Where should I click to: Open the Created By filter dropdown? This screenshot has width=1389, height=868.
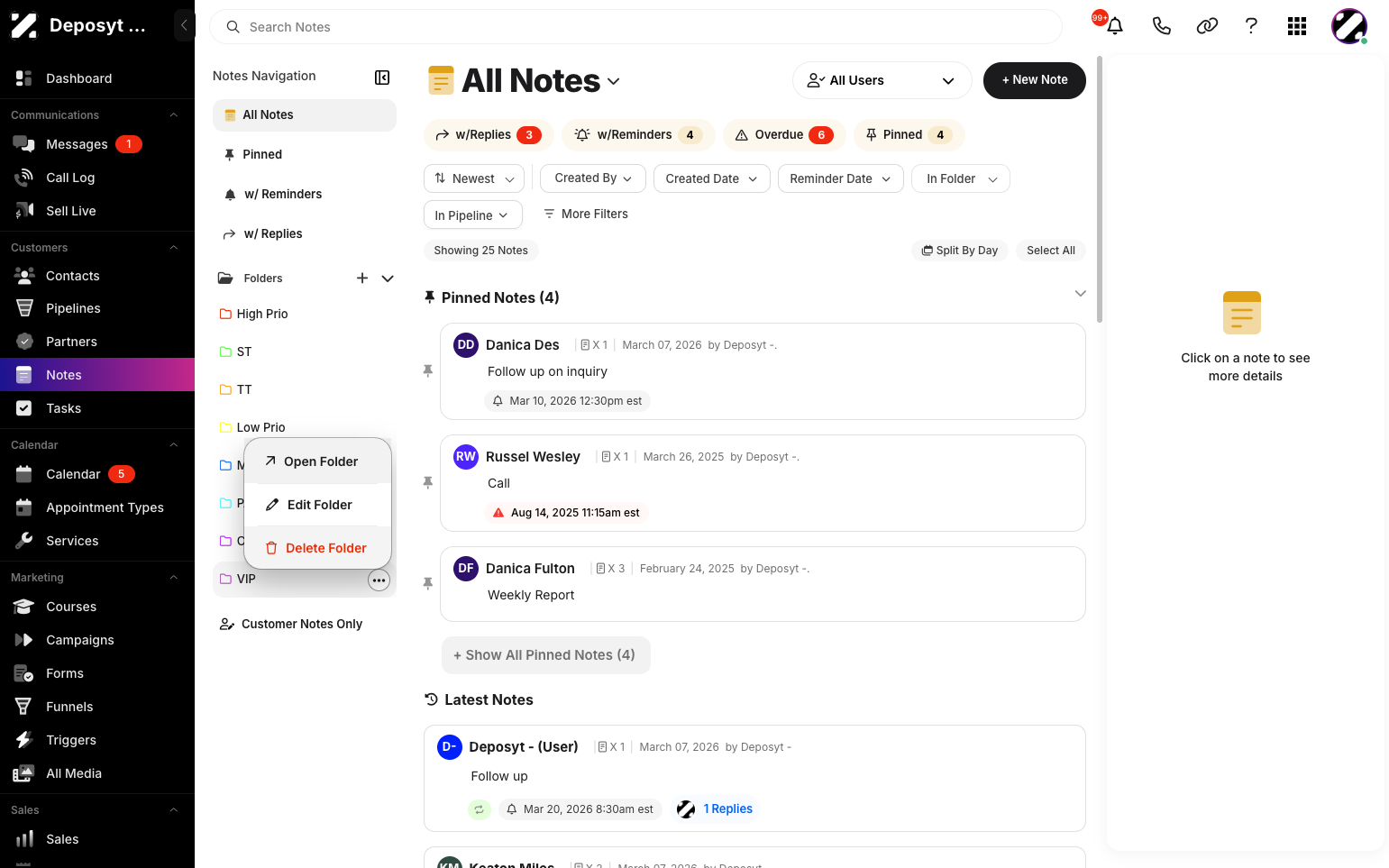(x=593, y=178)
